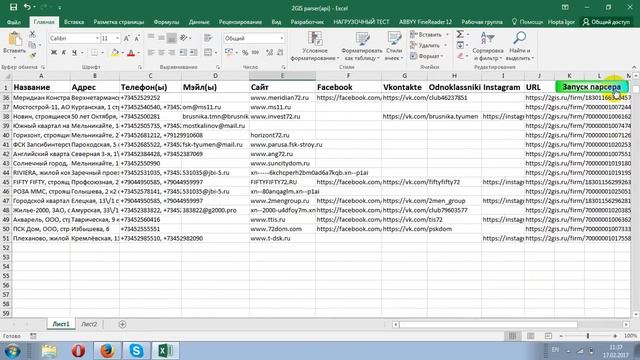
Task: Click the https://vk.com/fiftyfifty72 cell
Action: pyautogui.click(x=404, y=182)
